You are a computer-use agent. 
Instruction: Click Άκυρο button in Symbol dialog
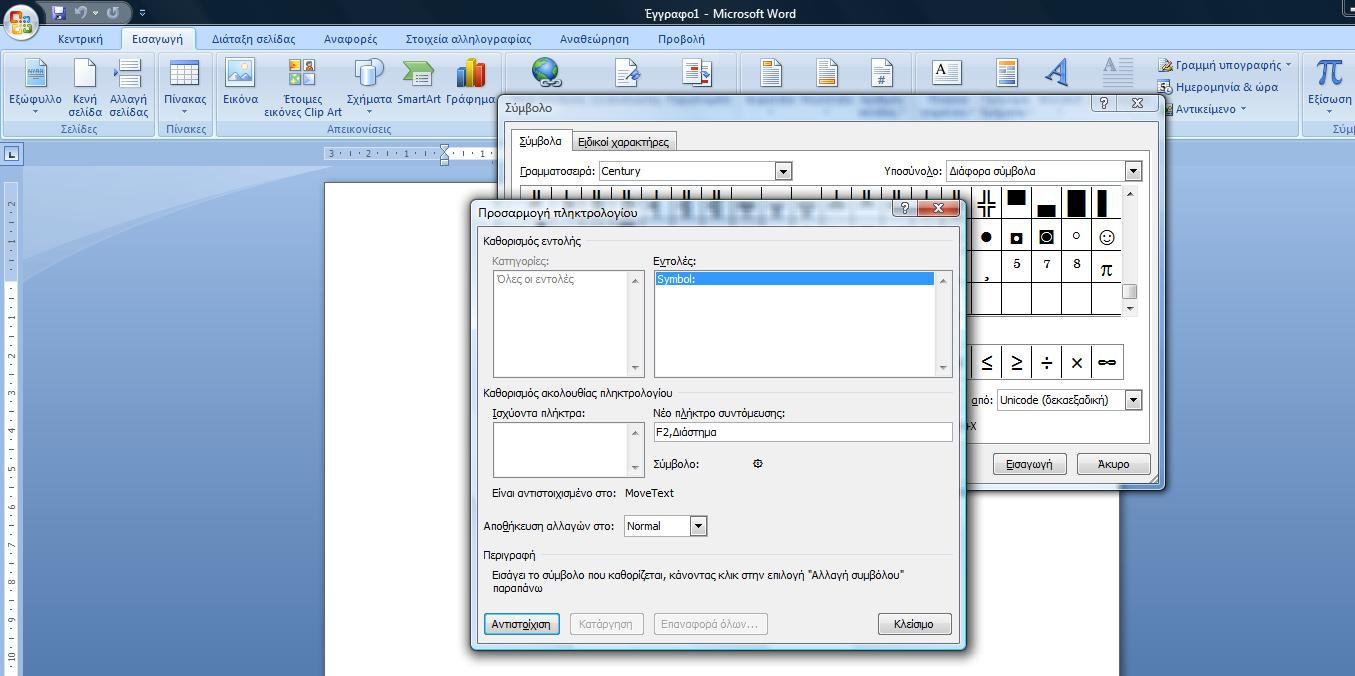click(1113, 464)
